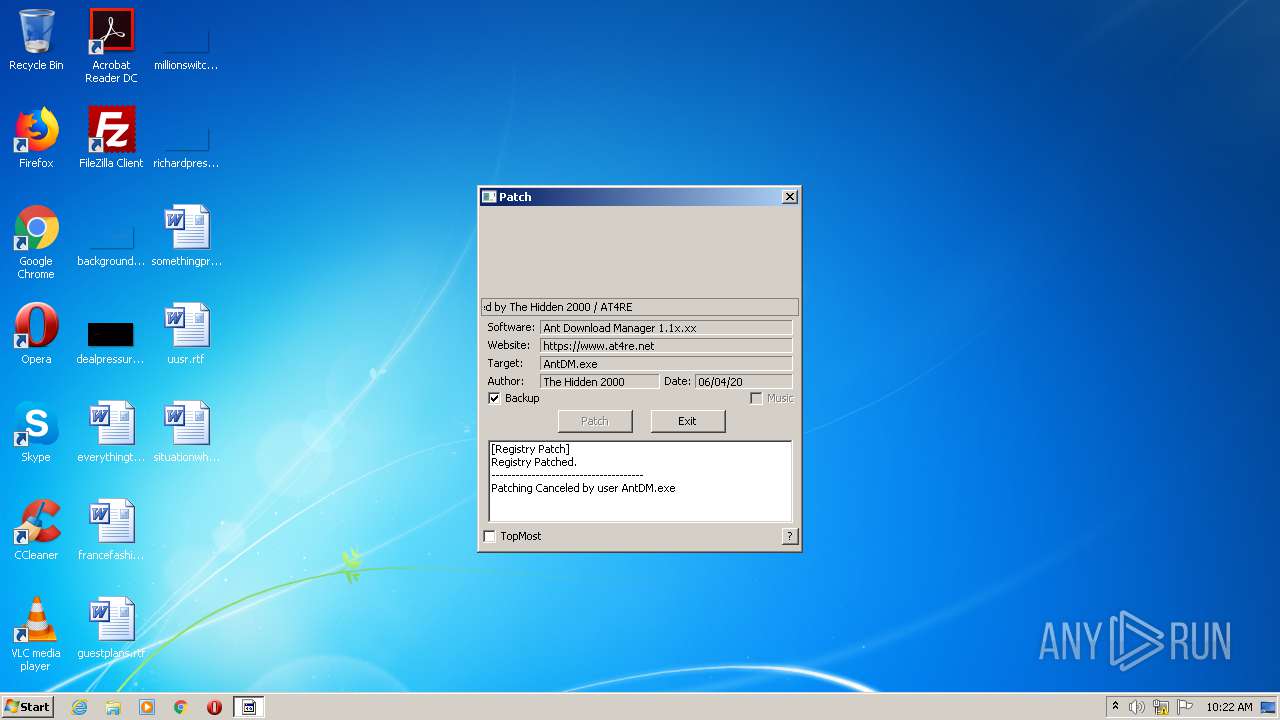Click 'Patching Canceled by user AntDM.exe' line
The height and width of the screenshot is (720, 1280).
click(x=583, y=488)
